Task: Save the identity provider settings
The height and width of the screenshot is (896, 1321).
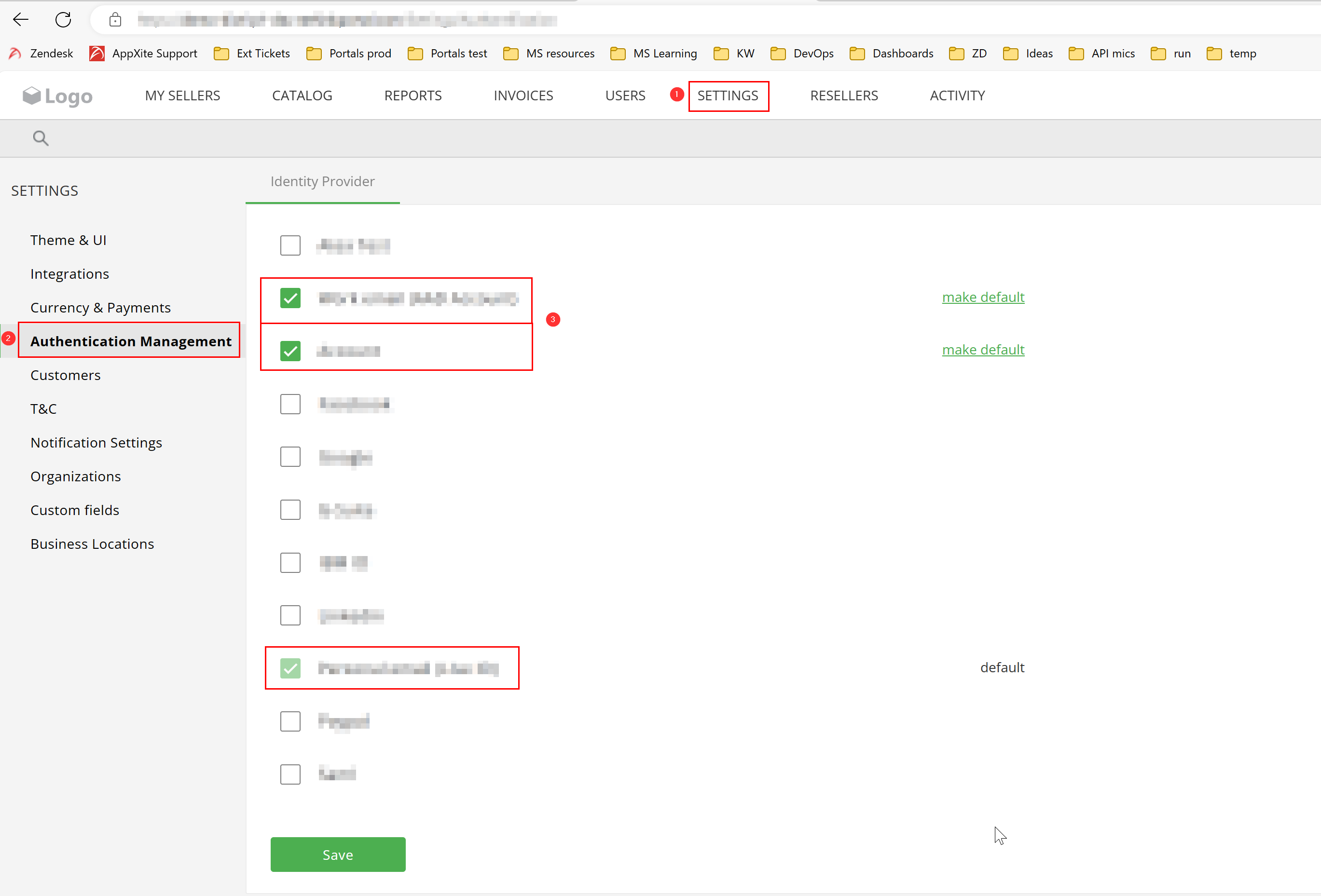Action: click(338, 854)
